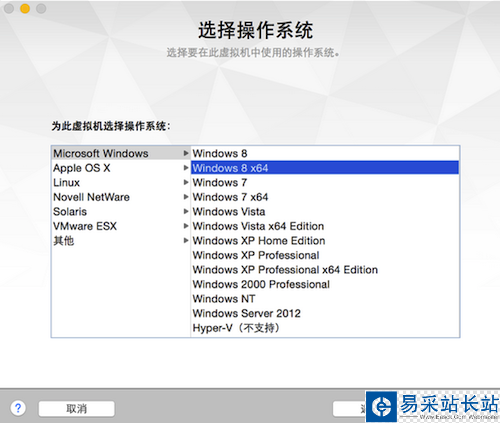
Task: Choose Windows Vista entry
Action: (x=325, y=212)
